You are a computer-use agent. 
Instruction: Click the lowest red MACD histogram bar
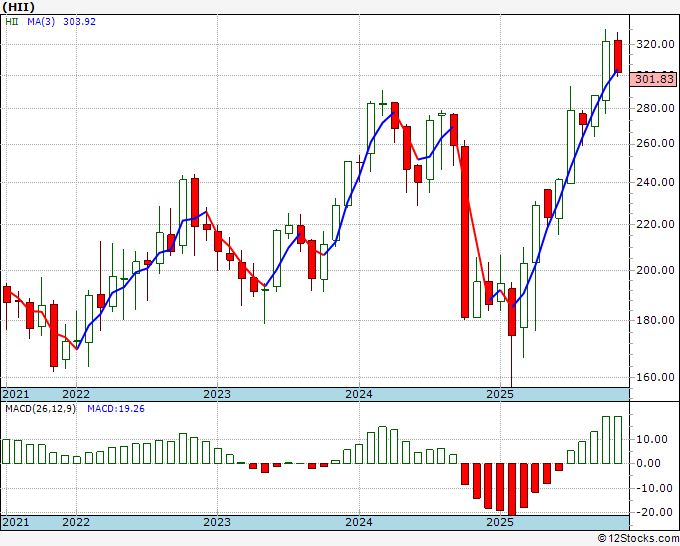pyautogui.click(x=512, y=489)
